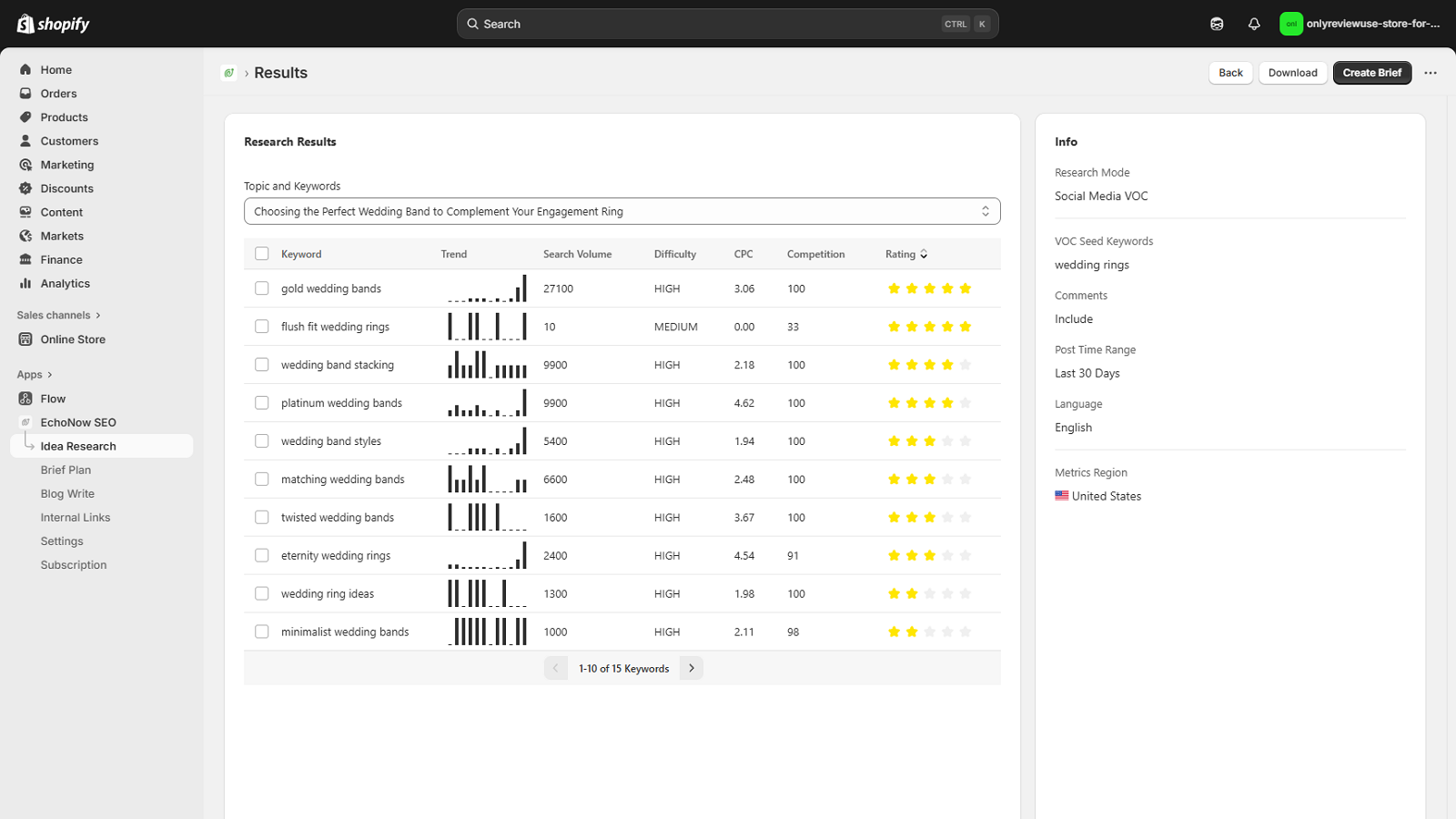Open the Topic and Keywords dropdown
The width and height of the screenshot is (1456, 819).
tap(622, 211)
